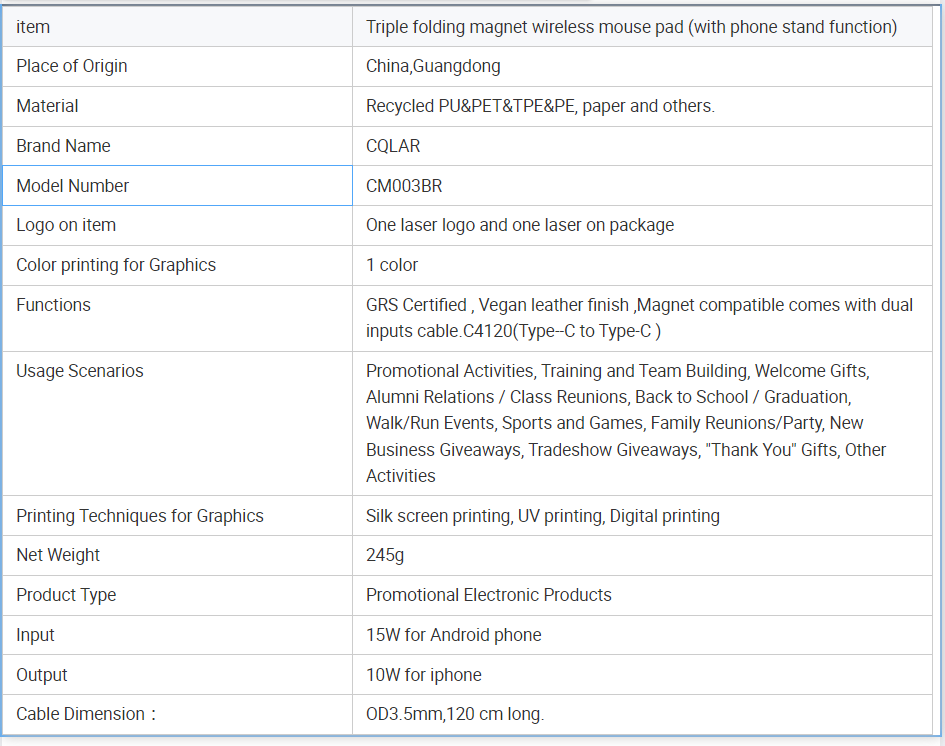Click the Logo on item label

coord(66,225)
